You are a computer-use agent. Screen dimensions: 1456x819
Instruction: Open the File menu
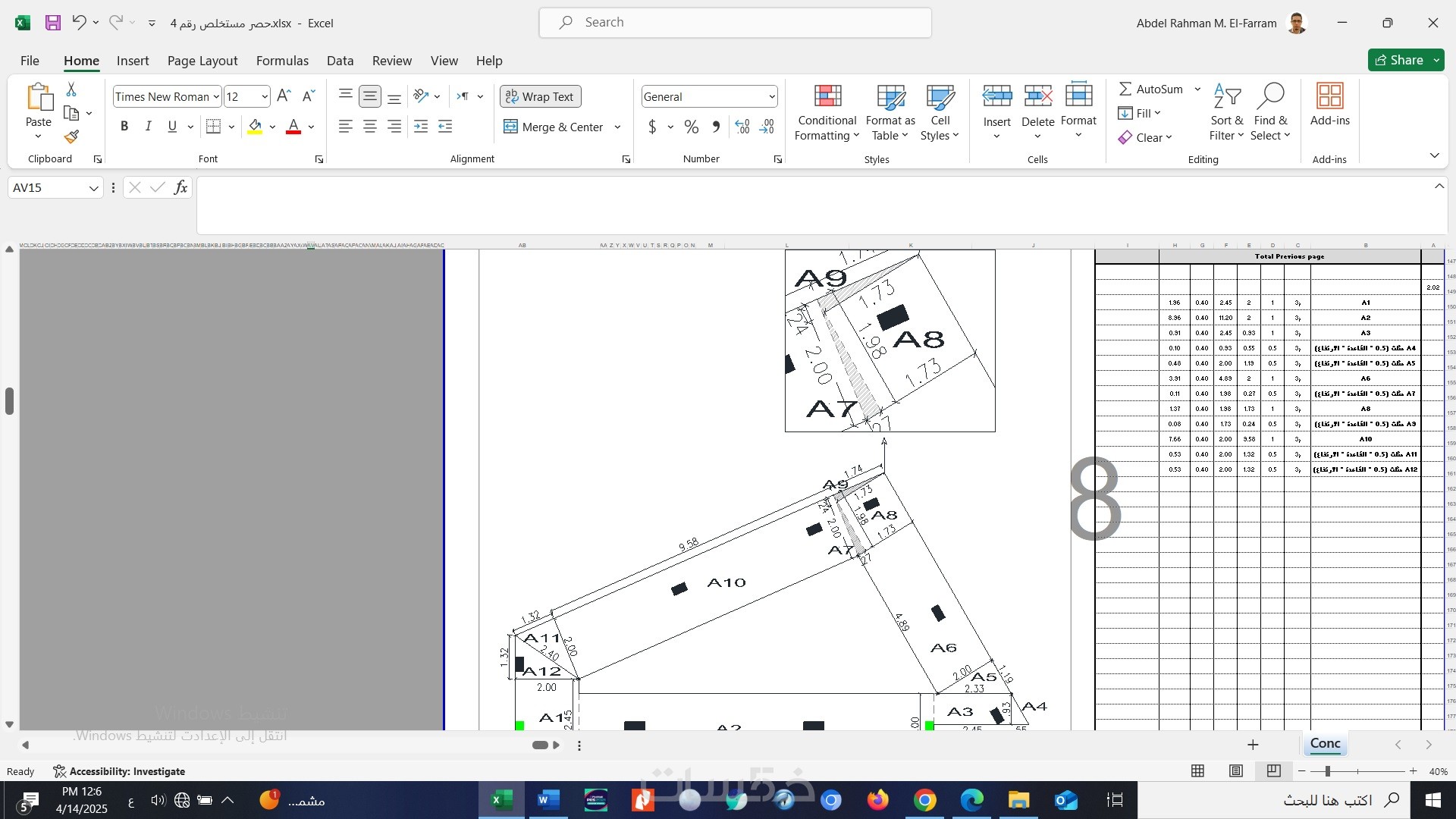point(30,61)
